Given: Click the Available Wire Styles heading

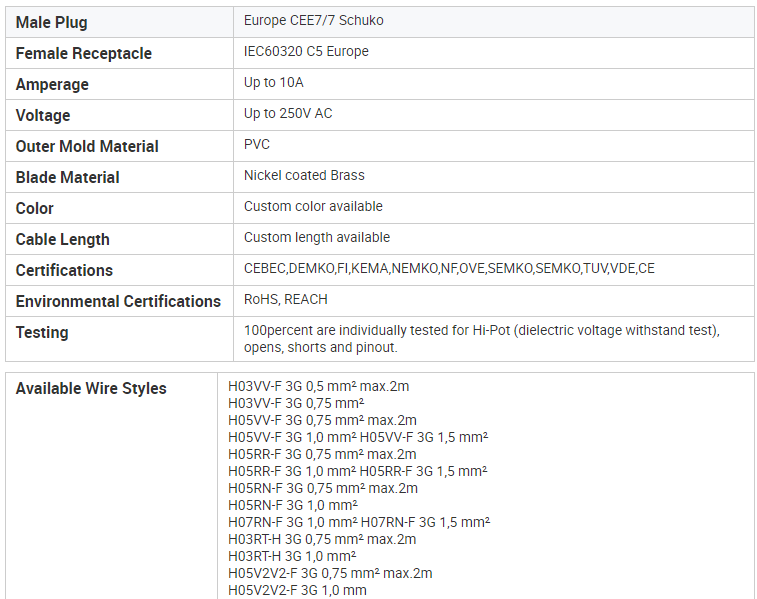Looking at the screenshot, I should click(91, 389).
